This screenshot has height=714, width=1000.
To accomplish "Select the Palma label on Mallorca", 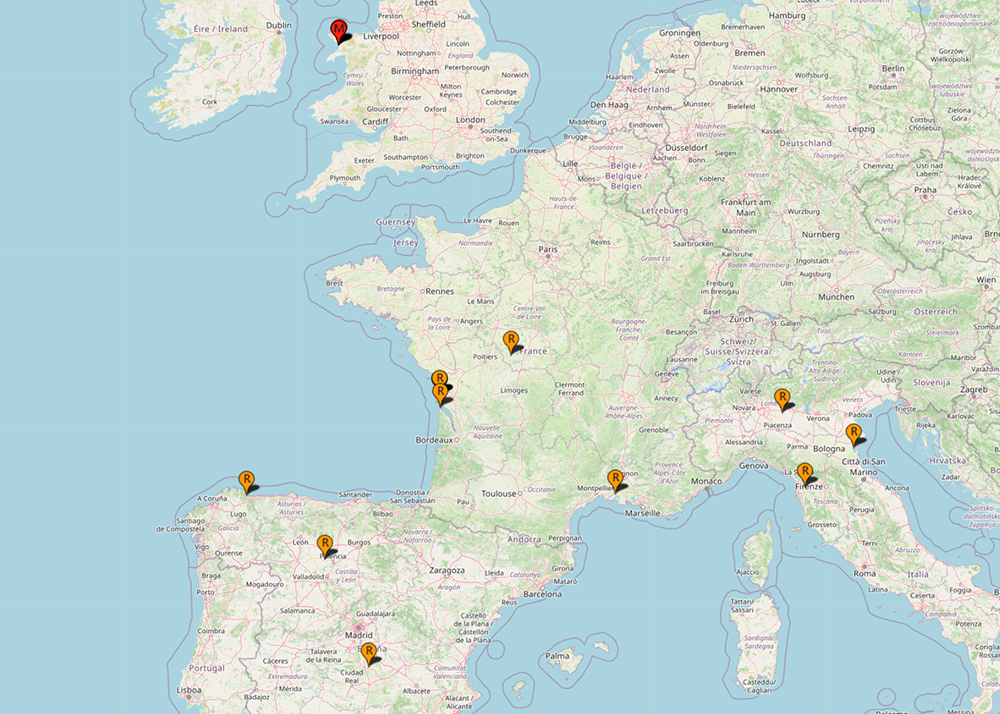I will pos(557,656).
